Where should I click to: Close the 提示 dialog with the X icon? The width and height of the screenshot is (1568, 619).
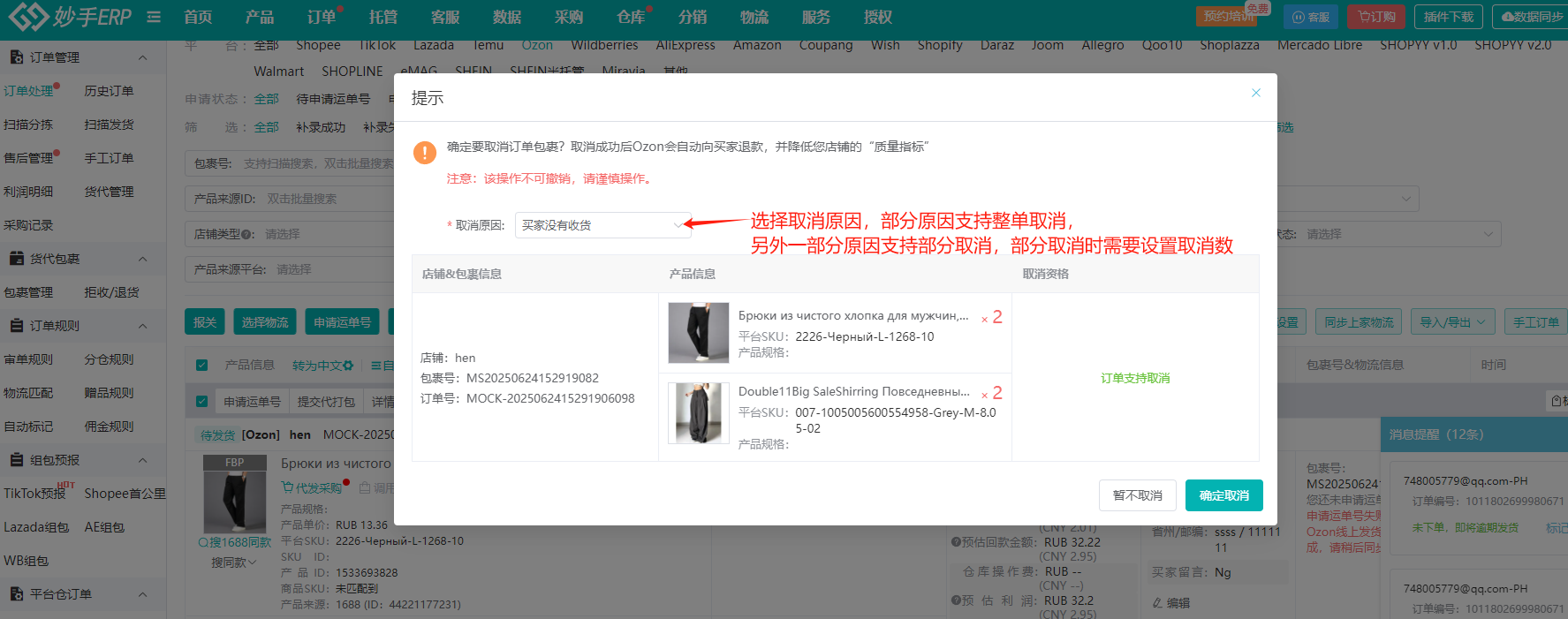1255,93
